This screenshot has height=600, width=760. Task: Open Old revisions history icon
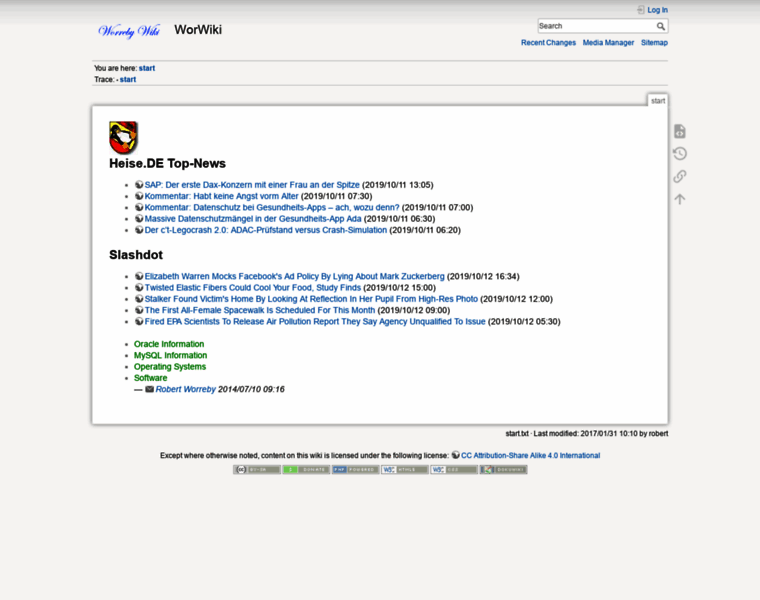(680, 154)
